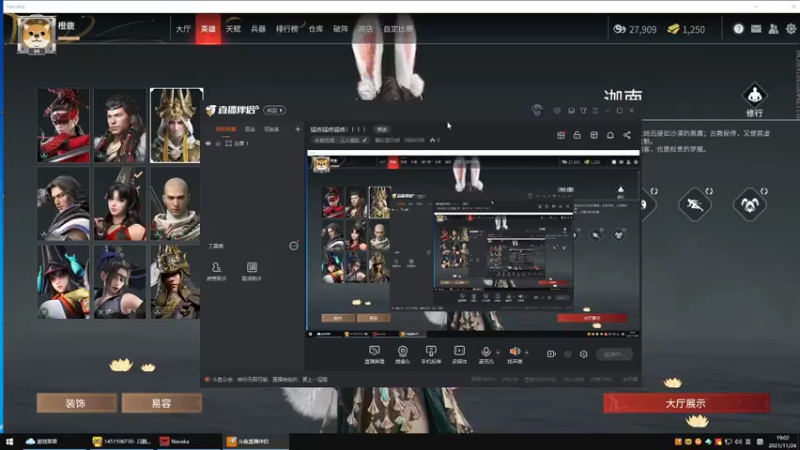Click the share icon in streaming app

pos(627,135)
